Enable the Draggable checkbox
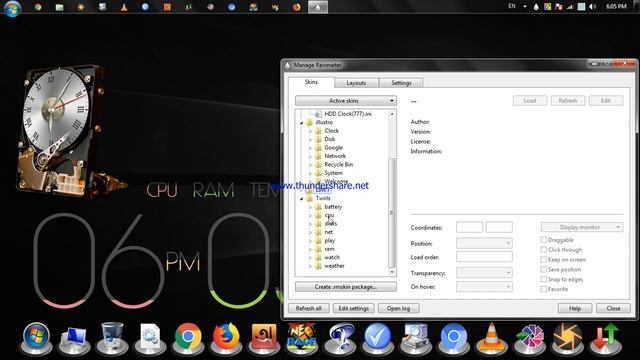This screenshot has width=640, height=360. 543,240
